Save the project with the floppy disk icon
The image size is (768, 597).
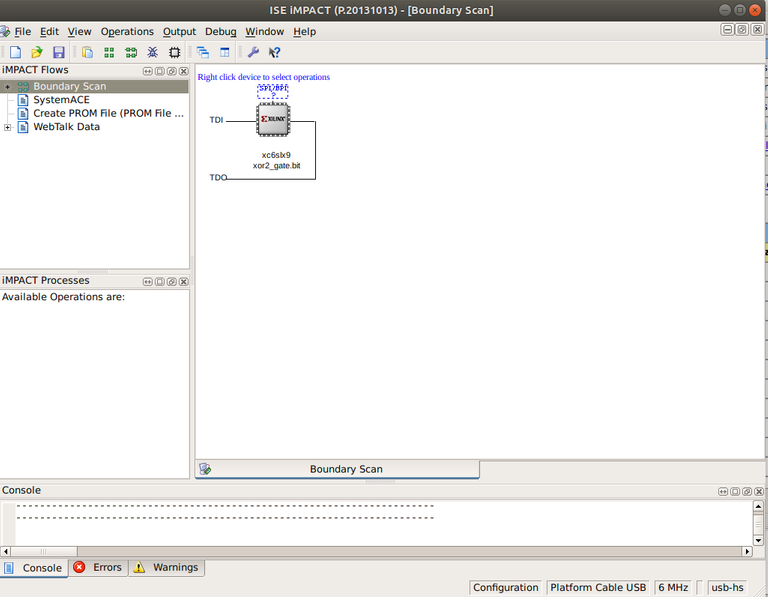tap(59, 52)
